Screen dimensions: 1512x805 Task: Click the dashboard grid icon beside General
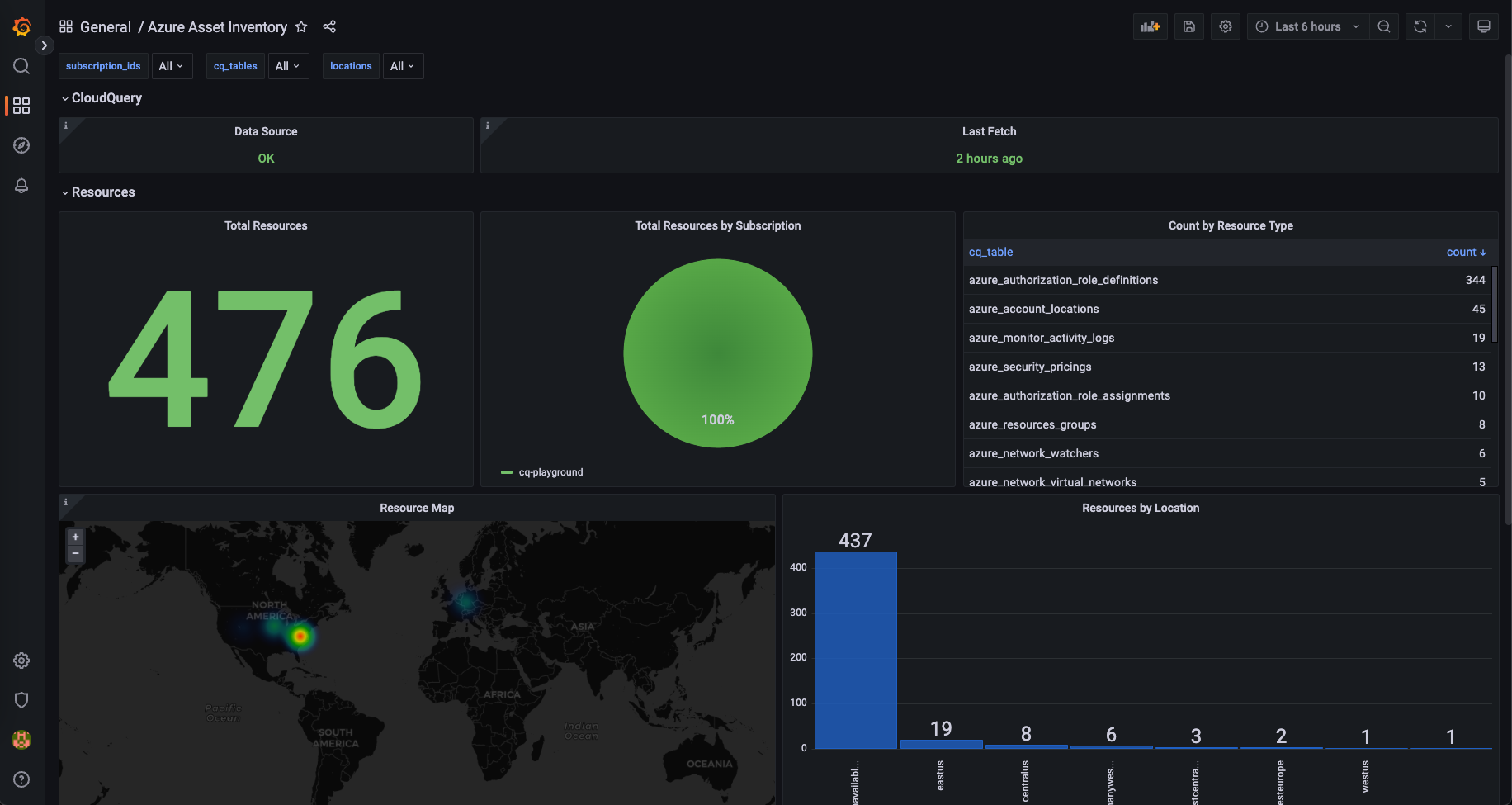pyautogui.click(x=66, y=26)
